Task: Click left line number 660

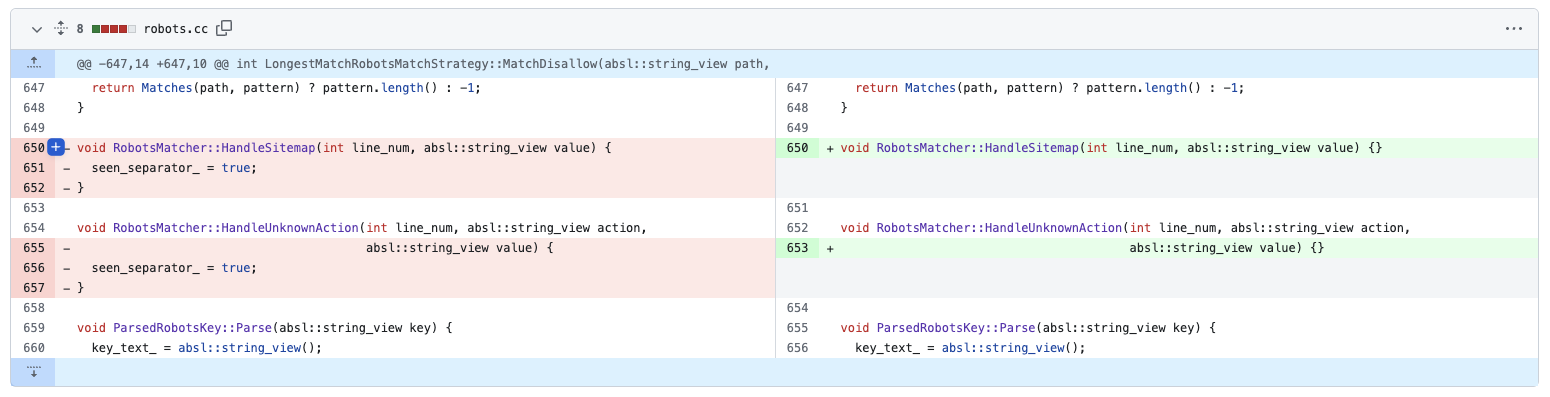Action: pos(33,348)
